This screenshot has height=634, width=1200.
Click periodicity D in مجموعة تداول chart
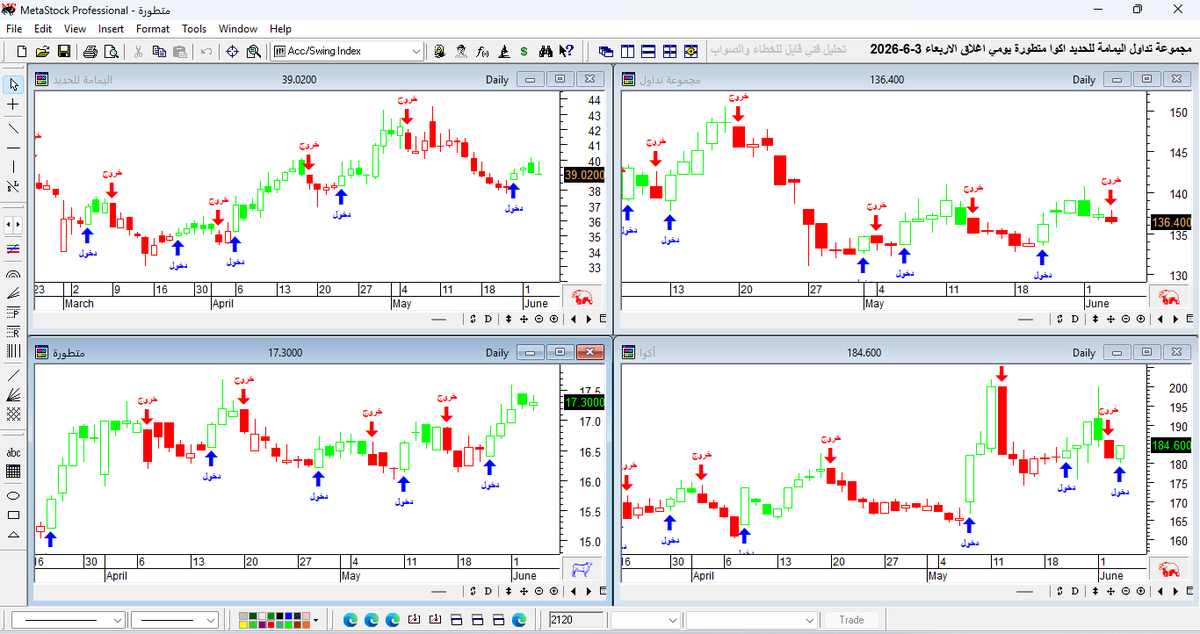[x=1075, y=319]
